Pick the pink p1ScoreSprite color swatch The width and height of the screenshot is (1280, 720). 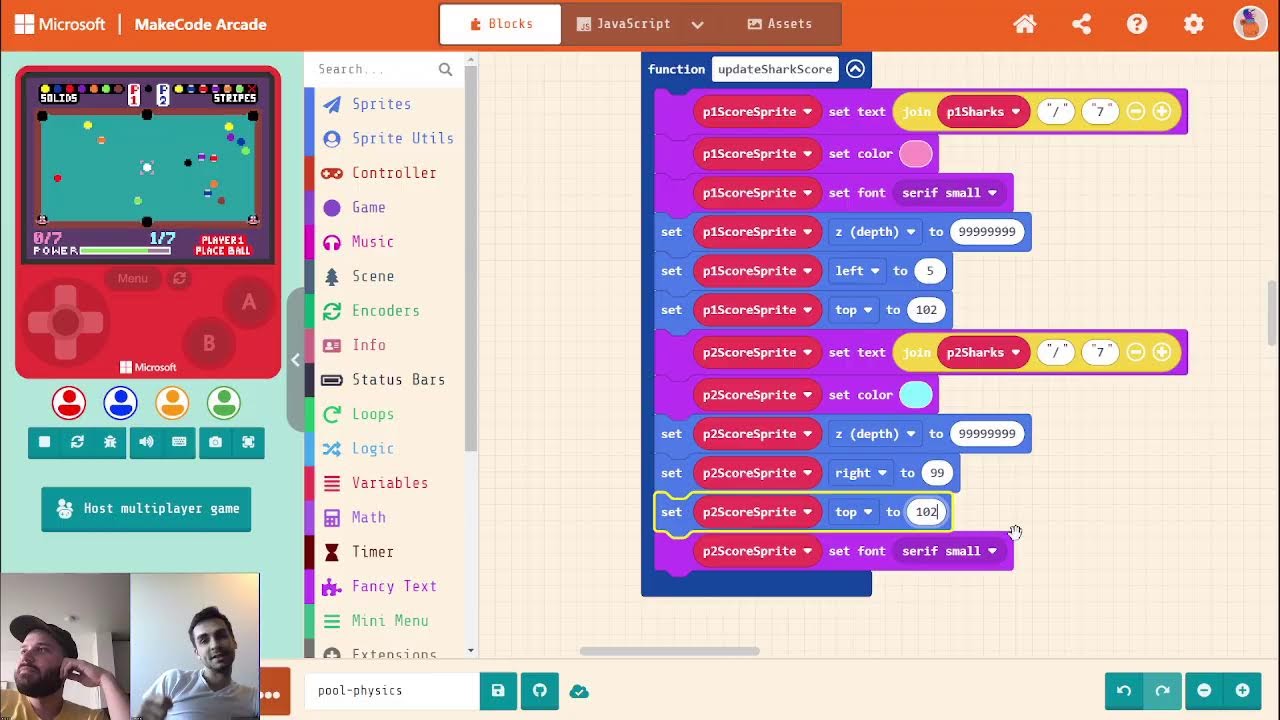(x=916, y=154)
